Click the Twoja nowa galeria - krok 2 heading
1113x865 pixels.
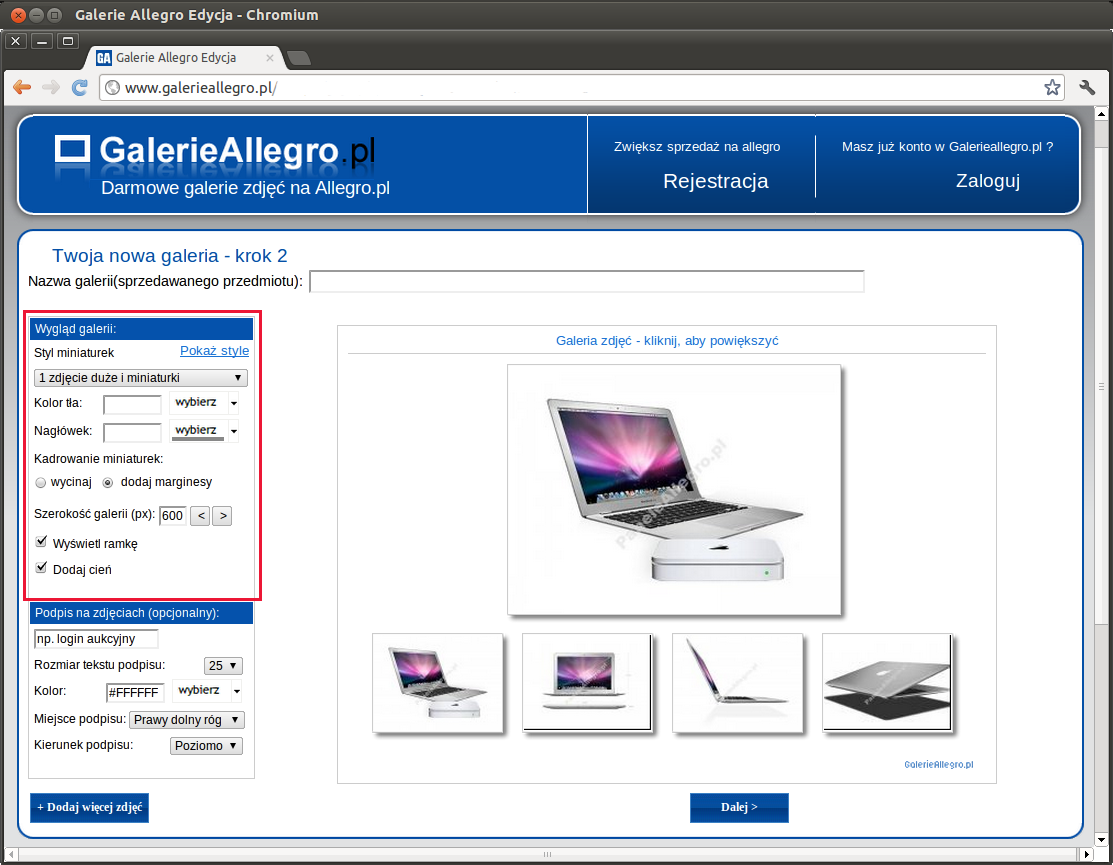[x=170, y=256]
